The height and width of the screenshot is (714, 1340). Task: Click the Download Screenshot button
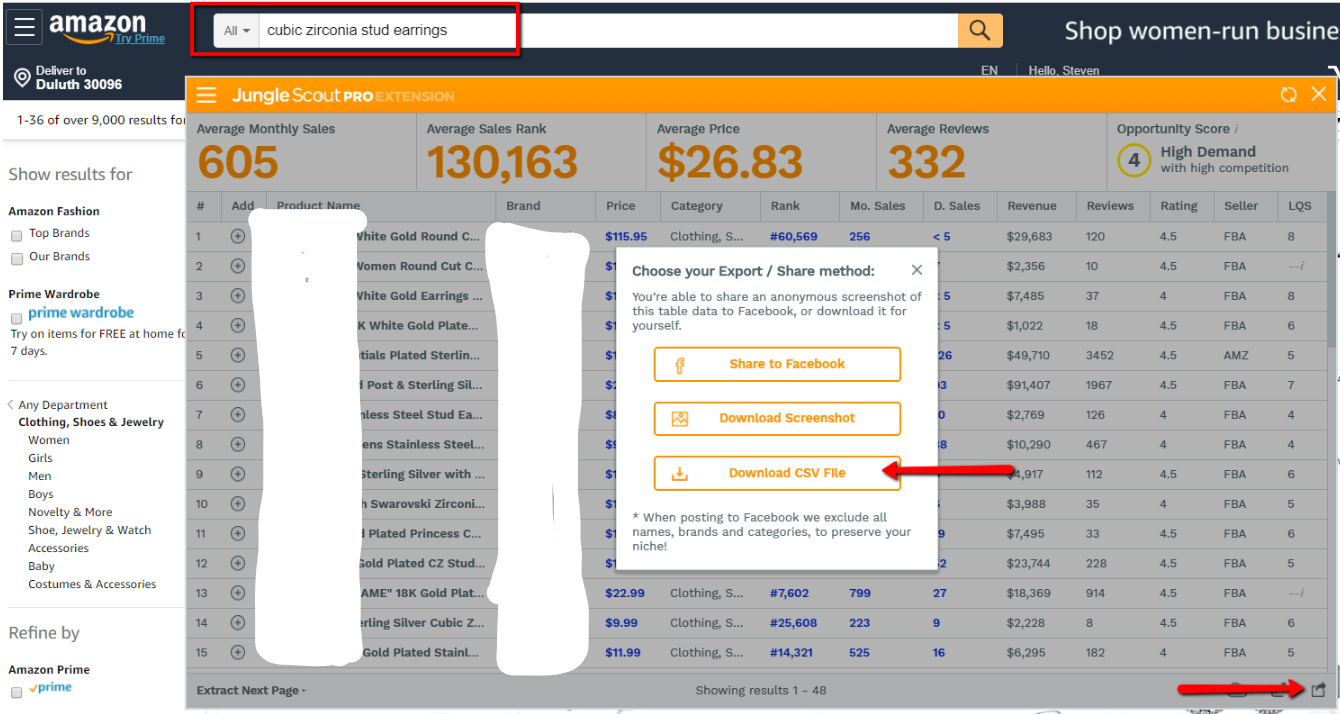pyautogui.click(x=777, y=418)
